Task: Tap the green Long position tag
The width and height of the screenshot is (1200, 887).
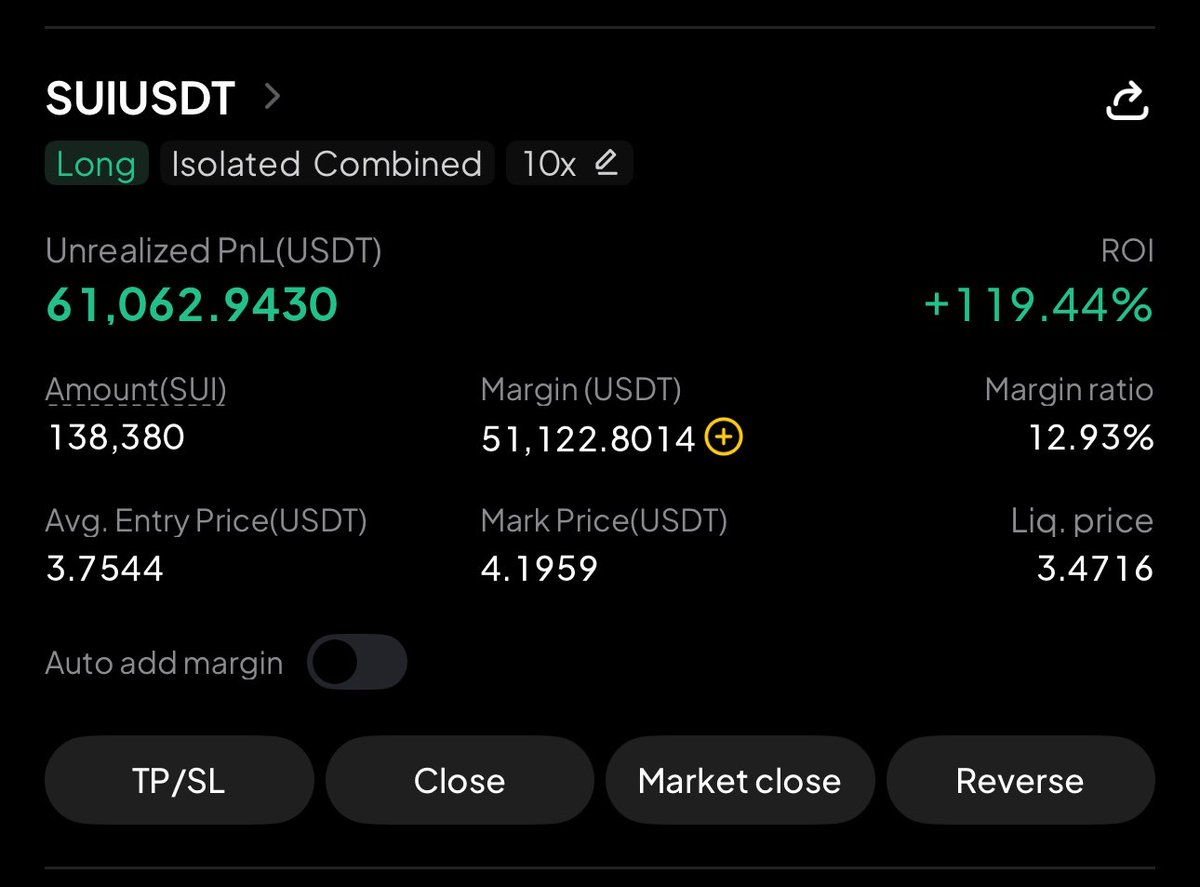Action: point(96,163)
